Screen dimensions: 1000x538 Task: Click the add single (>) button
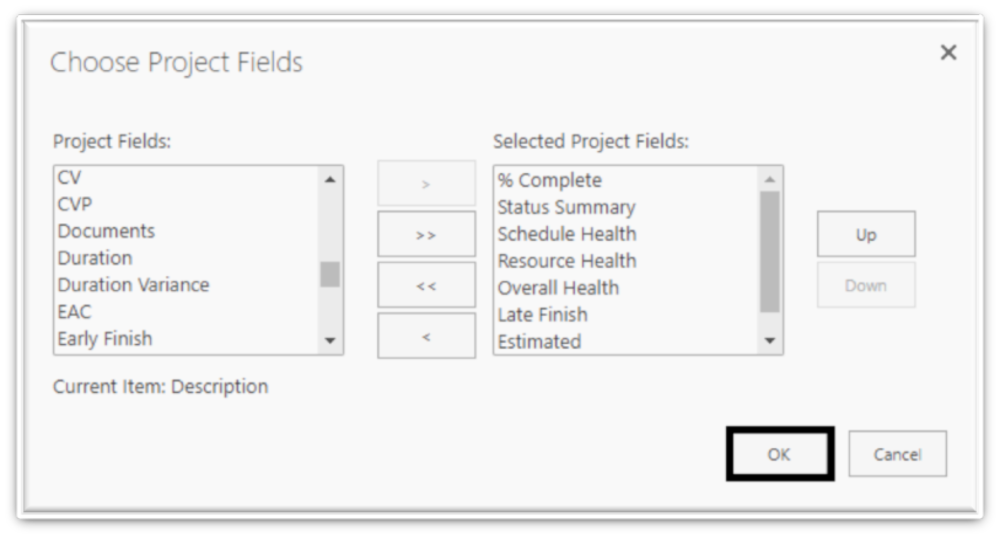coord(426,184)
